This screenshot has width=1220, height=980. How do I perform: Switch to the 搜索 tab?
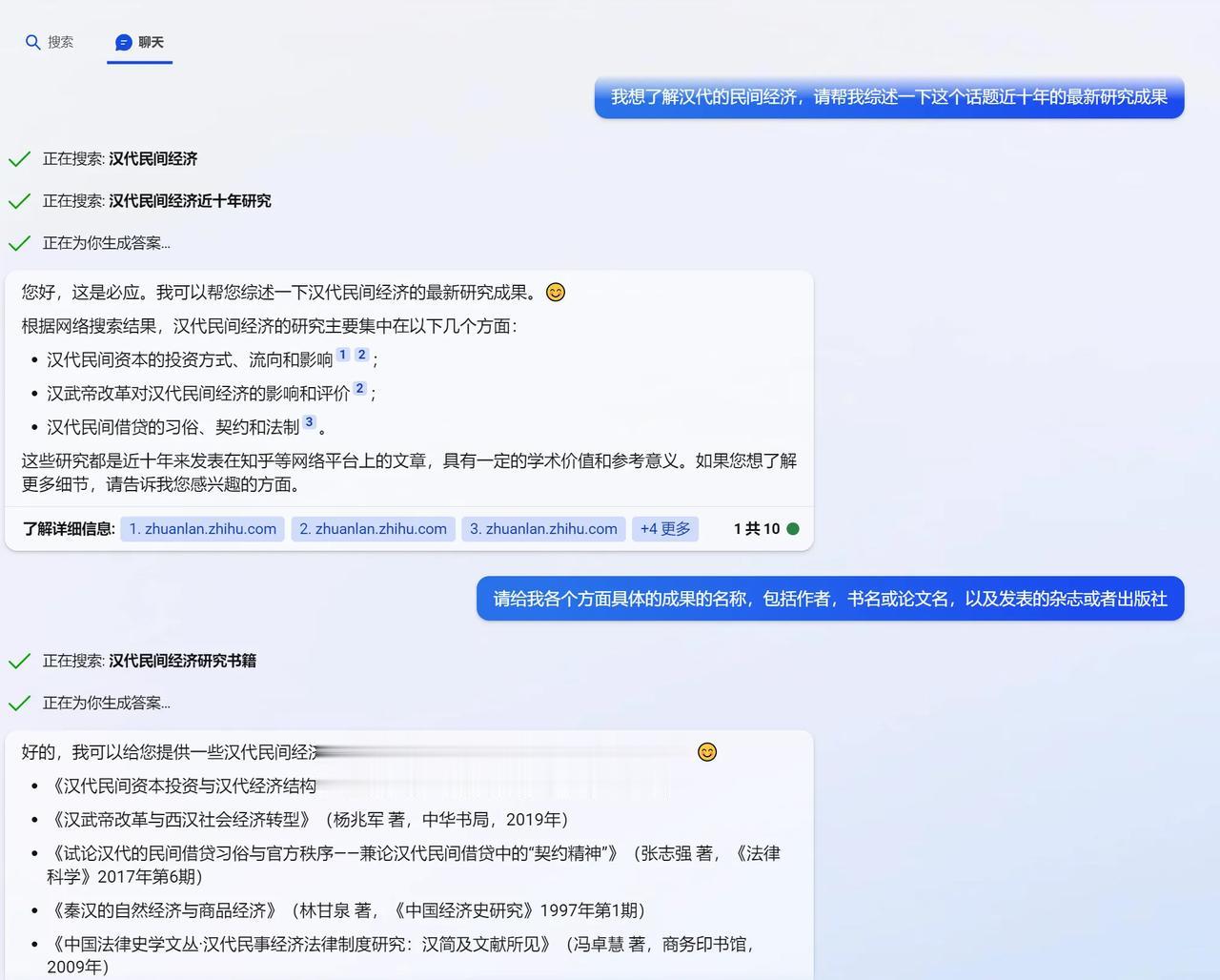(x=50, y=42)
